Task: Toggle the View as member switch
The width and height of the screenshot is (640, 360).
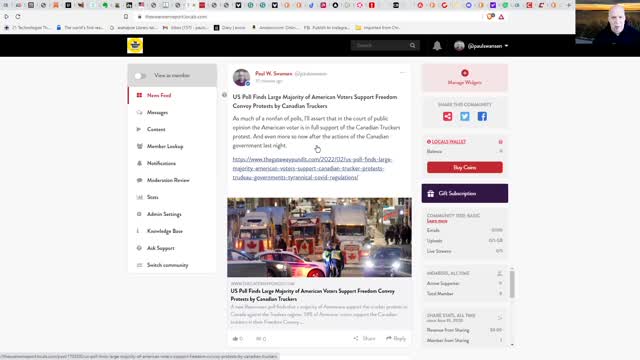Action: coord(140,76)
